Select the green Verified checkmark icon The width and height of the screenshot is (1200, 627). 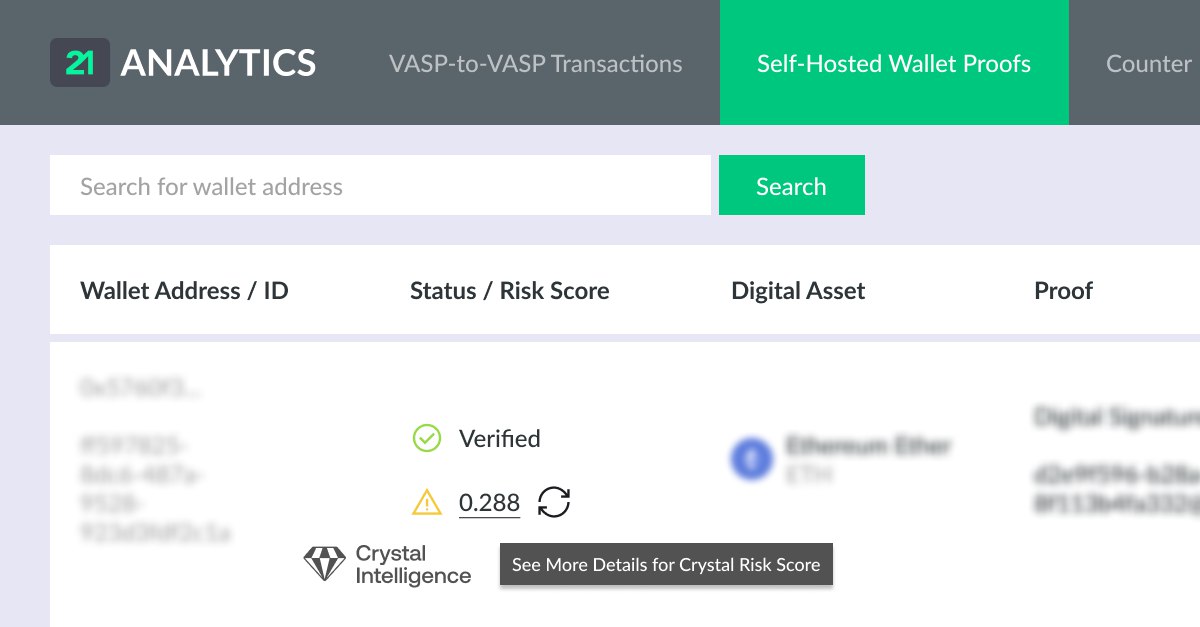click(x=426, y=438)
